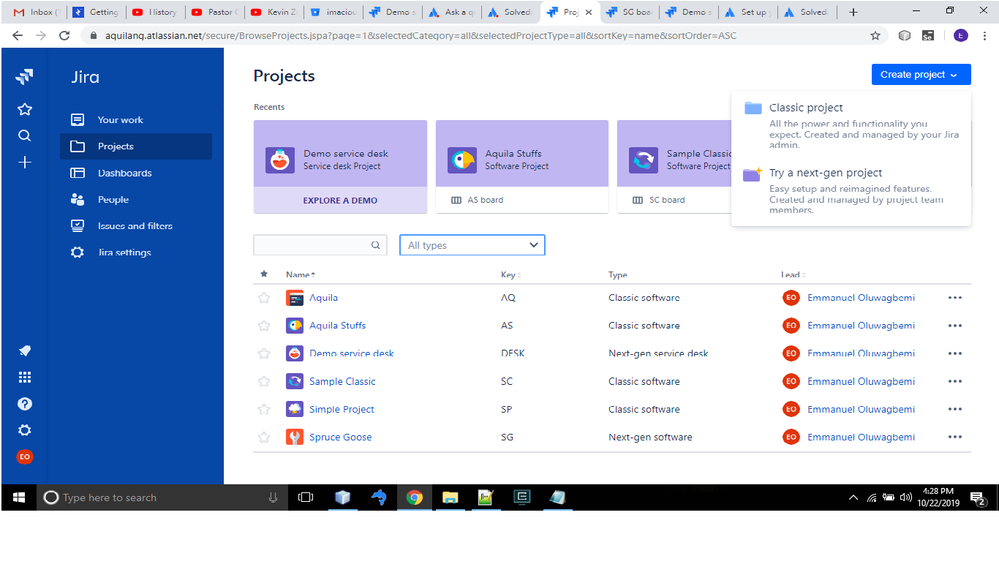The width and height of the screenshot is (999, 562).
Task: Star the Sample Classic project
Action: point(264,382)
